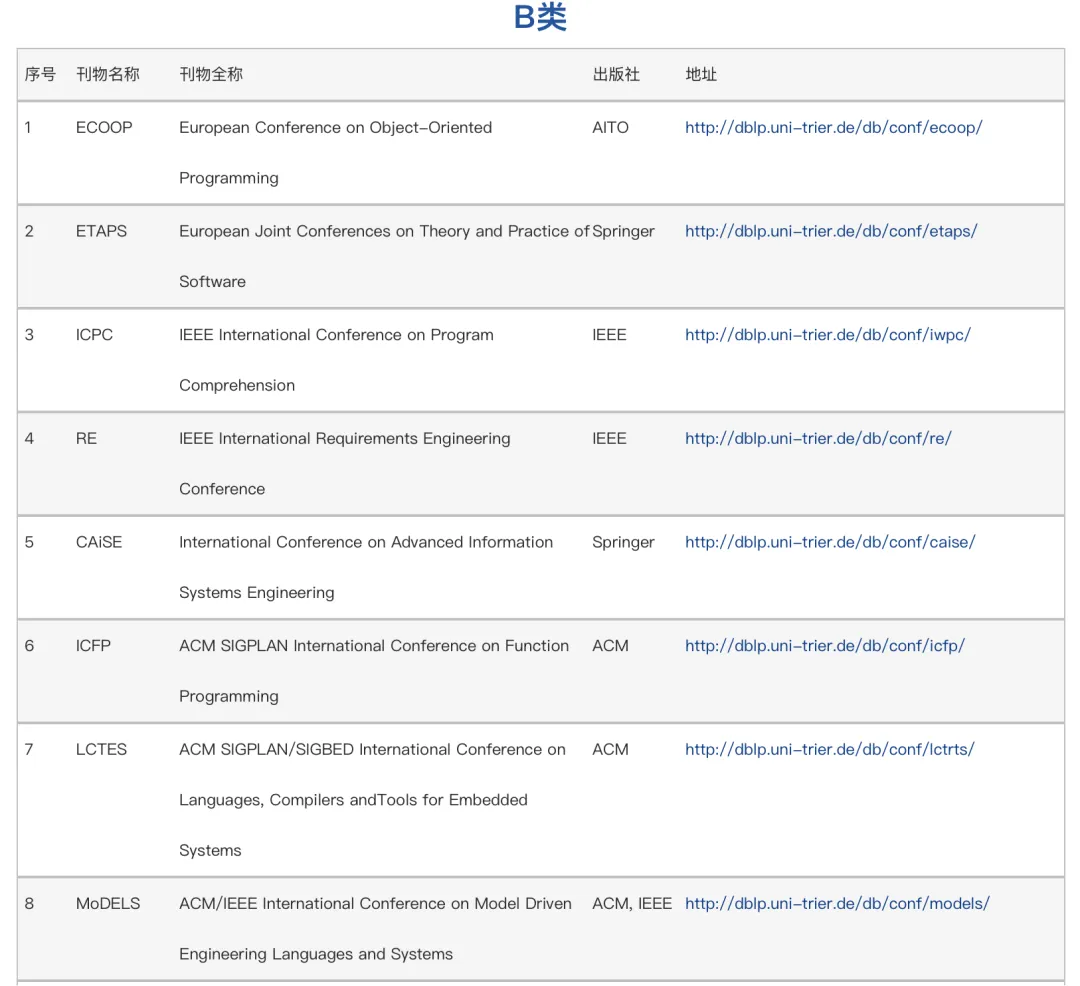This screenshot has width=1080, height=986.
Task: Click the RE abbreviation cell
Action: (x=86, y=439)
